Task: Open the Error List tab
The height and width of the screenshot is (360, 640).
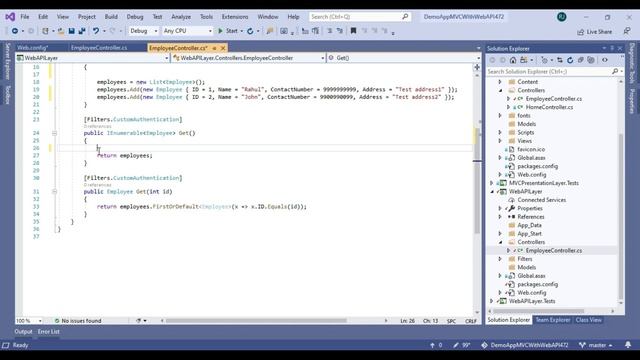Action: point(49,332)
